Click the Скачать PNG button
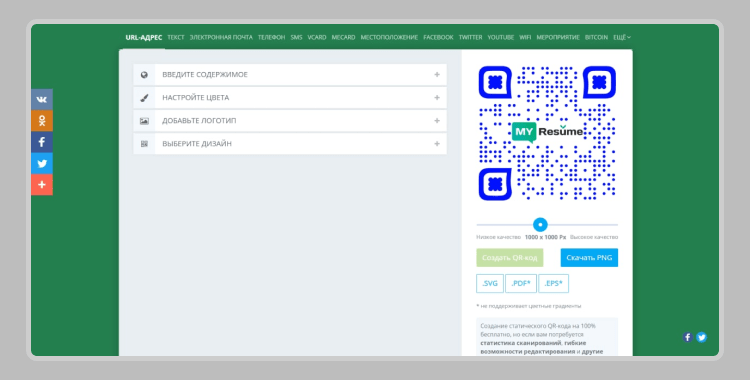Image resolution: width=750 pixels, height=380 pixels. coord(589,257)
